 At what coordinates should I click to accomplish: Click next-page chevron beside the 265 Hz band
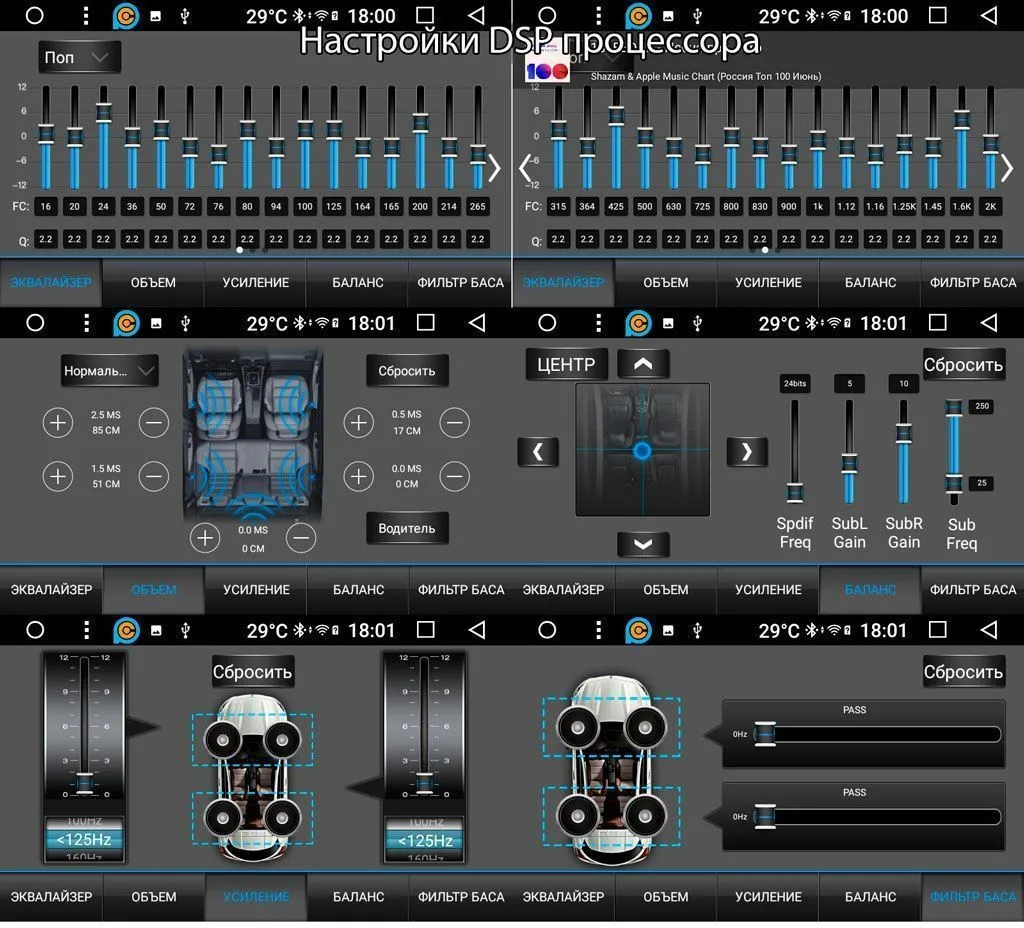(493, 168)
